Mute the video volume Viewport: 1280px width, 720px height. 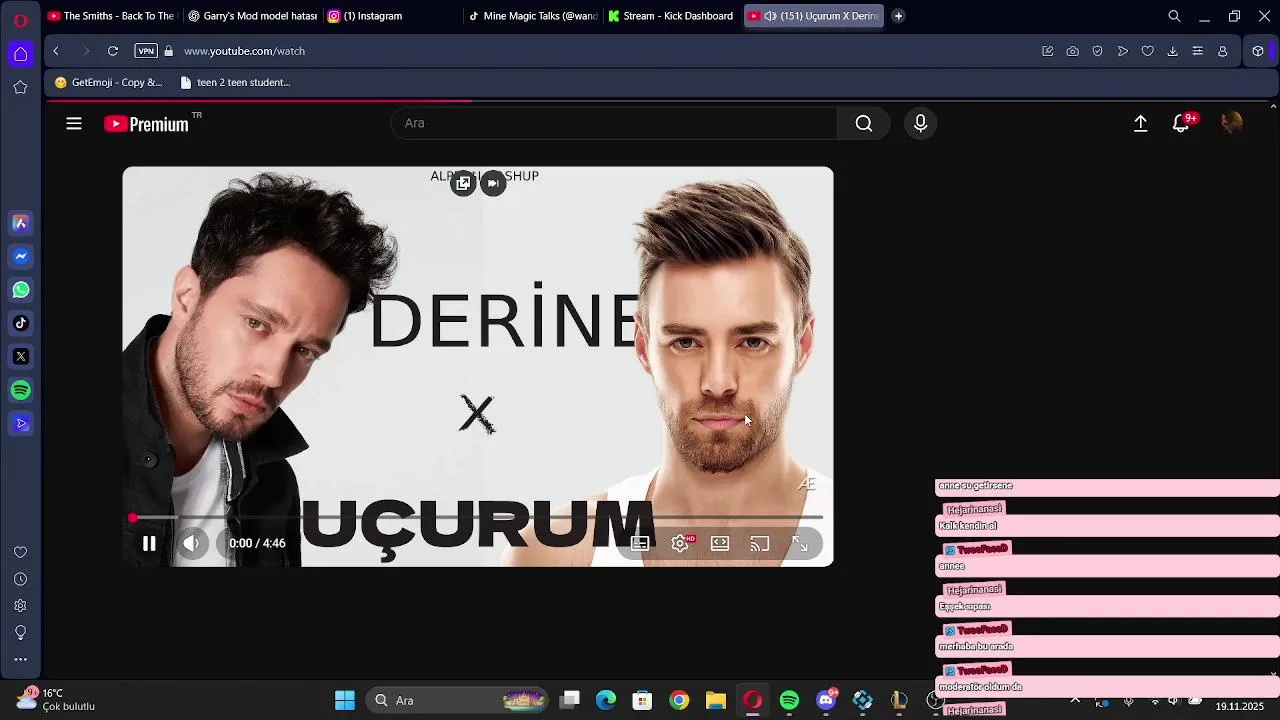click(191, 543)
